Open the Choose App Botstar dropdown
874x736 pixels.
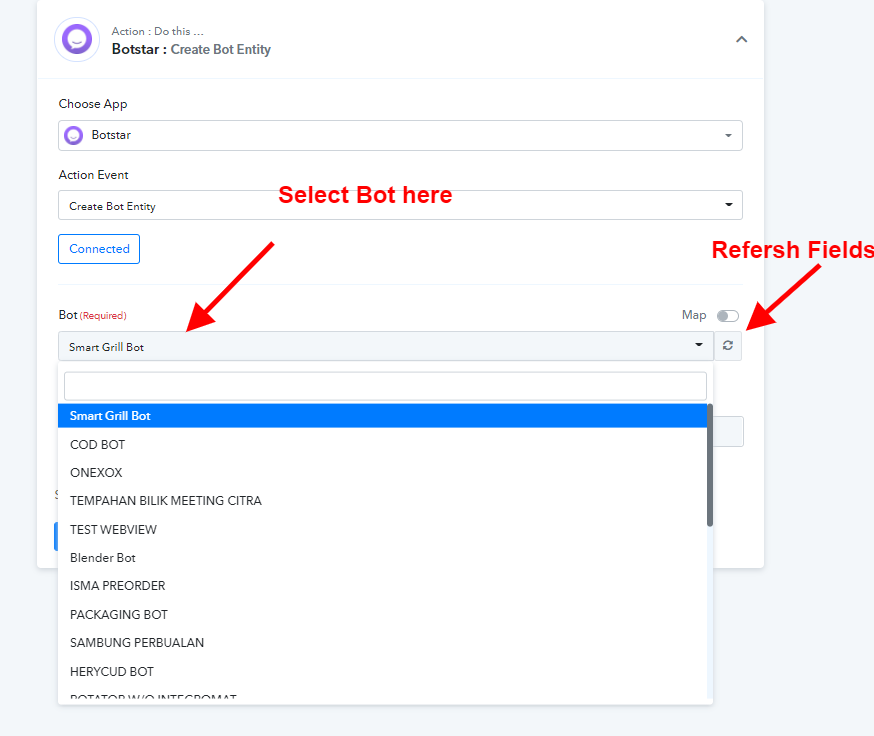pyautogui.click(x=400, y=135)
